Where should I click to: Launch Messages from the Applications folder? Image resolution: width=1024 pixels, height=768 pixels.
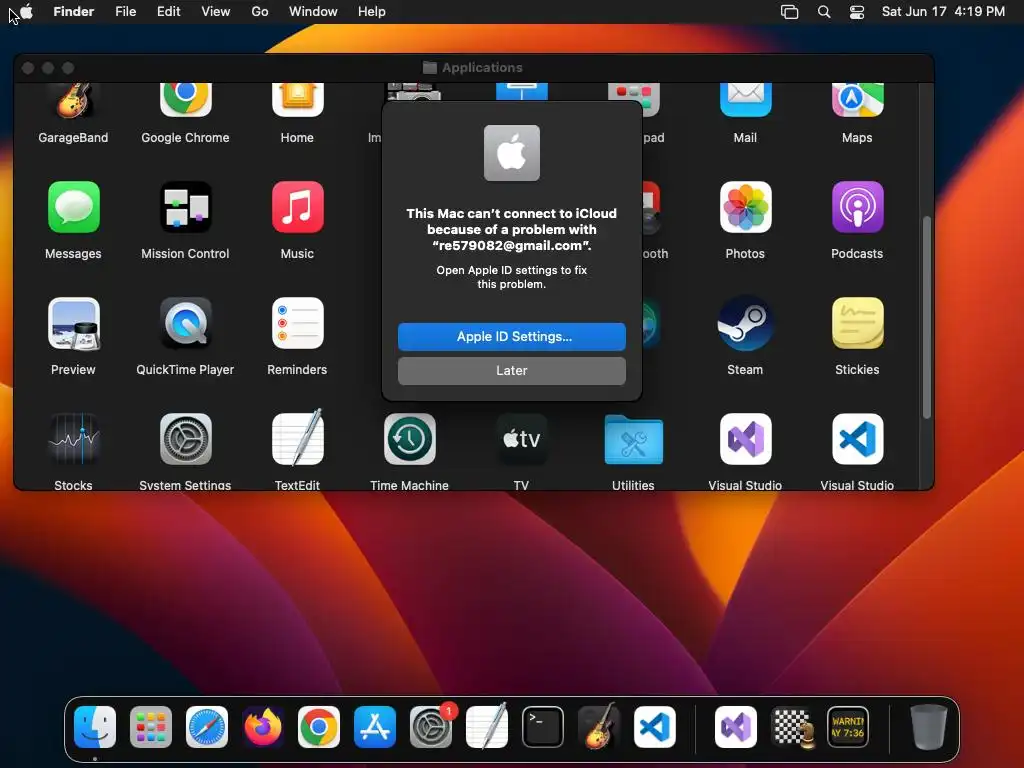pyautogui.click(x=74, y=208)
